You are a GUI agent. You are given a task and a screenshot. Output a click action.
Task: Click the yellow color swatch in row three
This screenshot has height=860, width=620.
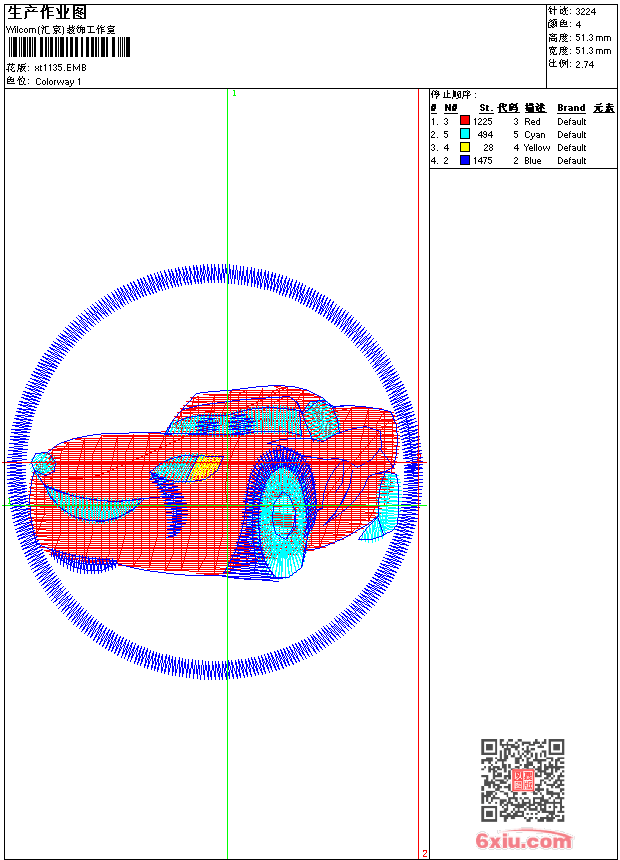(465, 147)
